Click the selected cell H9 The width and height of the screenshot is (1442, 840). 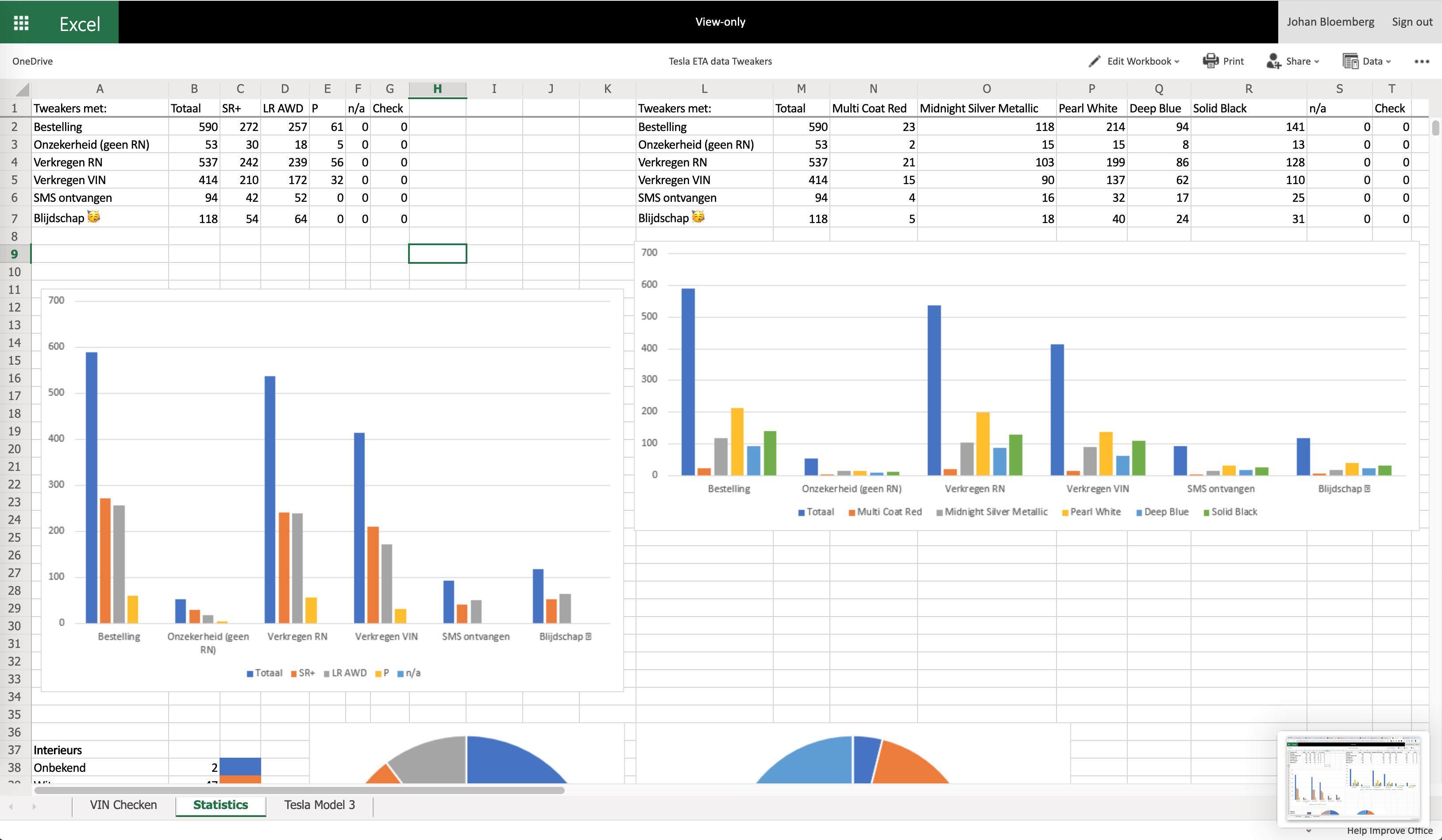click(x=437, y=254)
